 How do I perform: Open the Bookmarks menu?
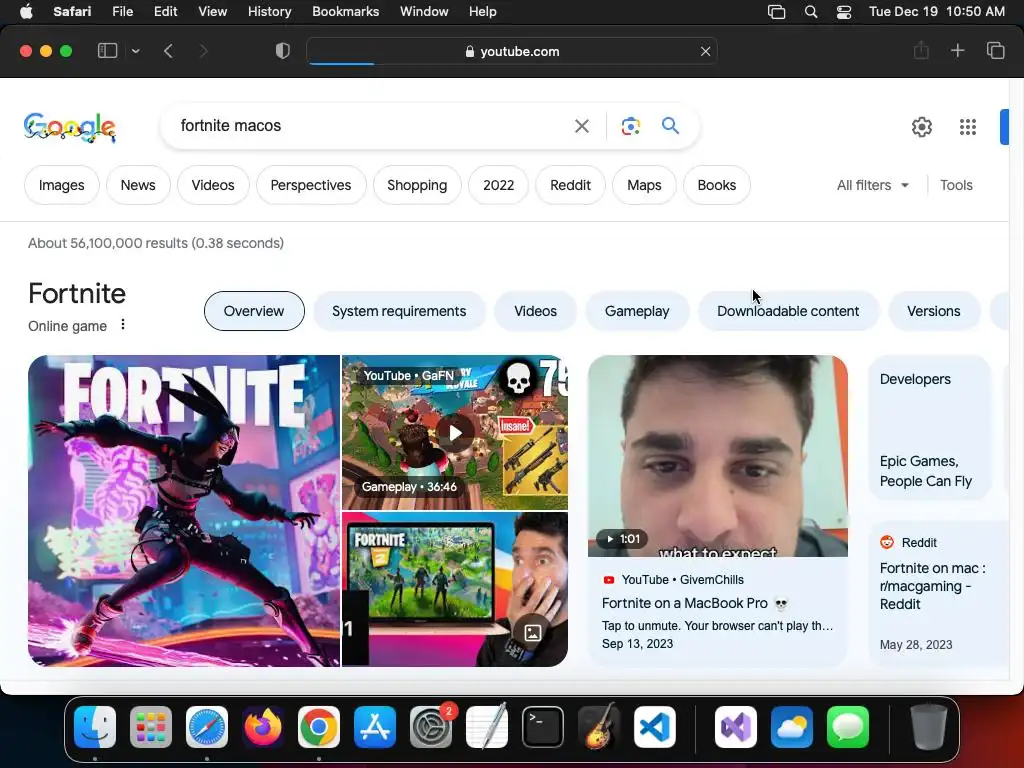[345, 12]
